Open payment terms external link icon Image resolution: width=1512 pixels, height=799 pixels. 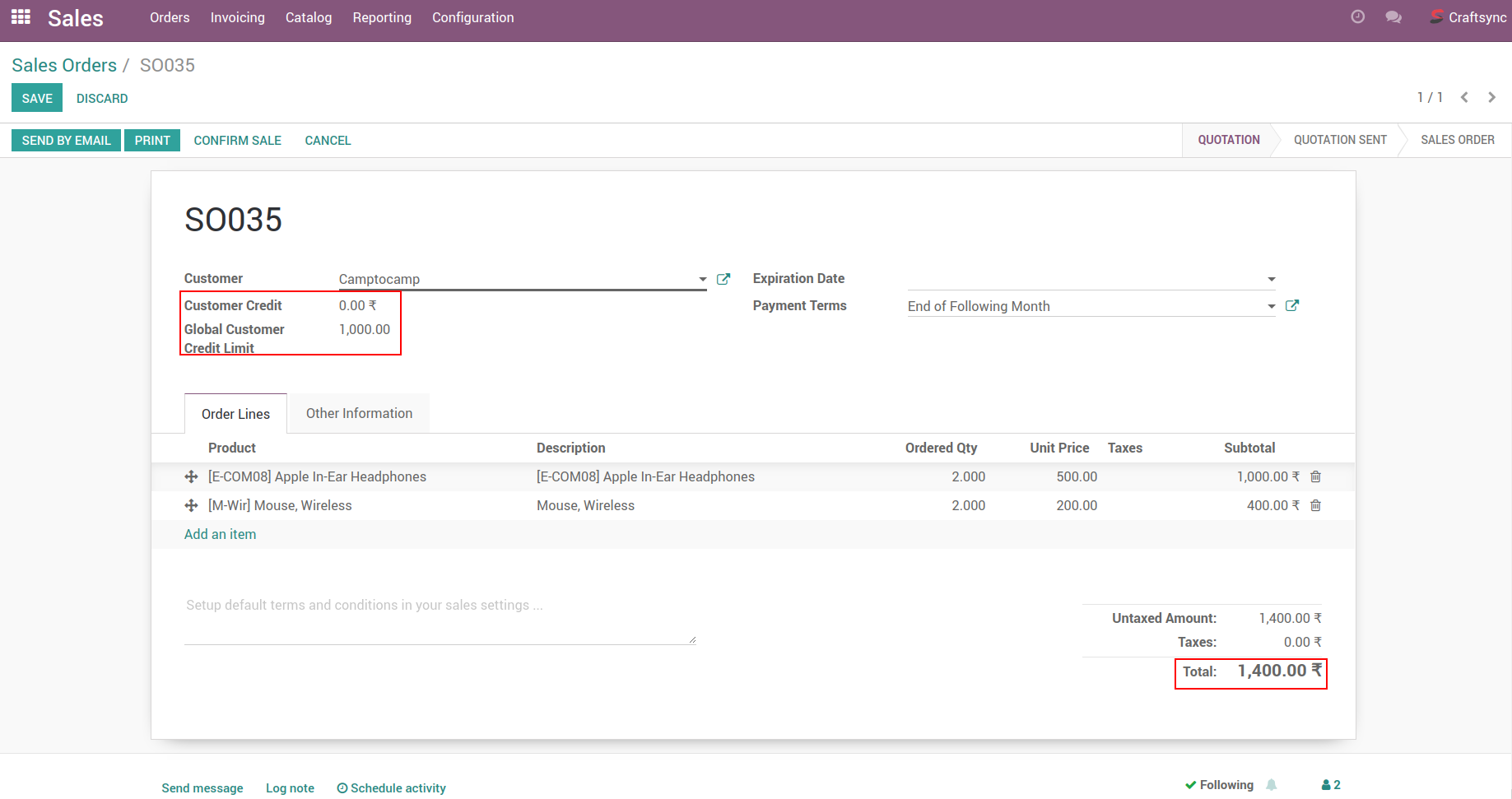click(x=1292, y=306)
